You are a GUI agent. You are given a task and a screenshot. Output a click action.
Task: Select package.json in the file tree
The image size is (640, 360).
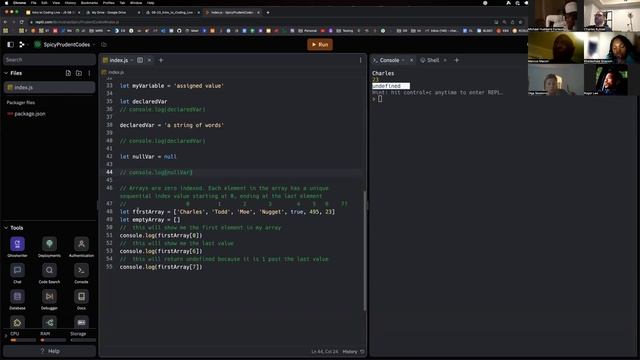pyautogui.click(x=29, y=114)
